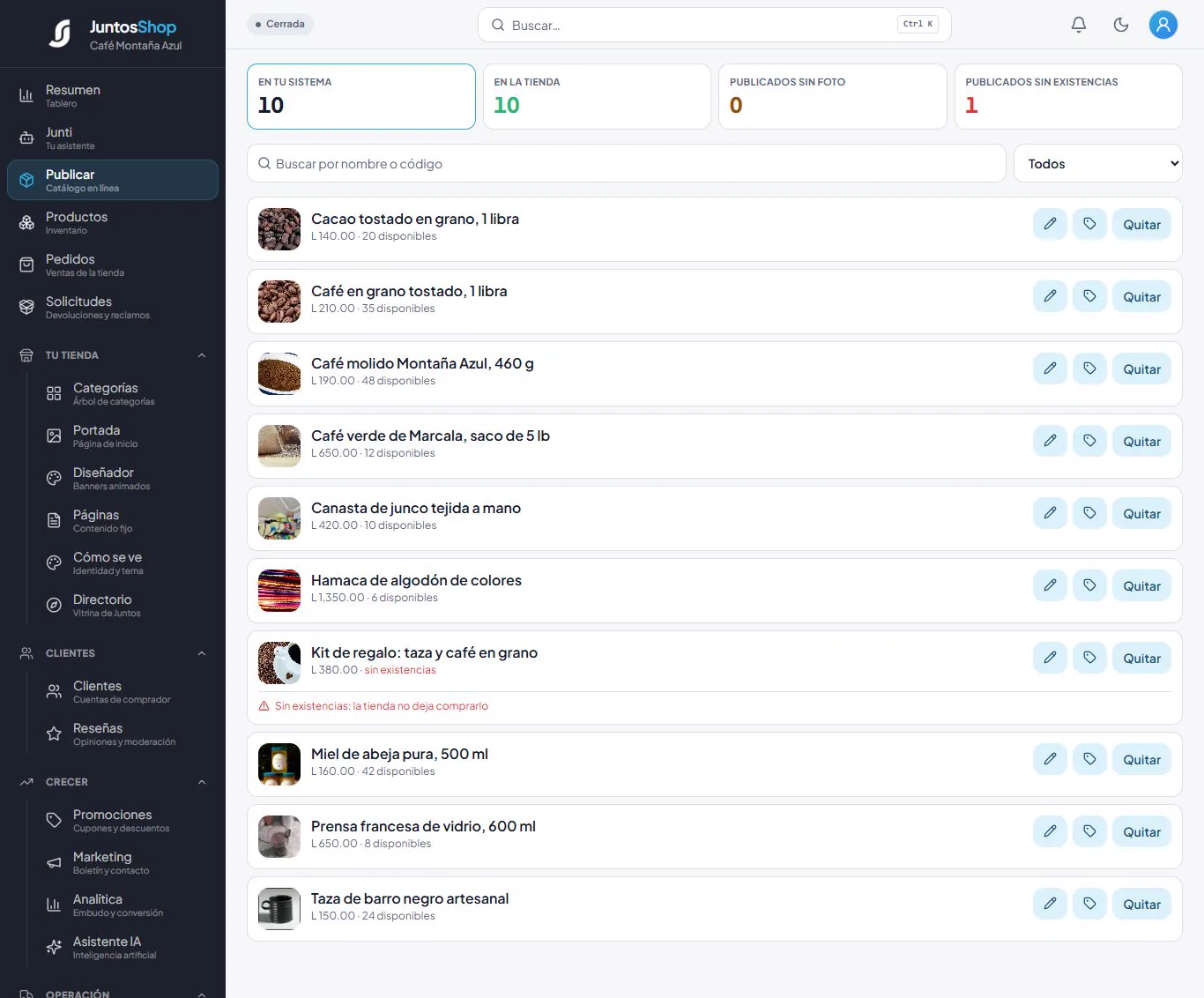
Task: Open Diseñador banners animados
Action: [127, 478]
